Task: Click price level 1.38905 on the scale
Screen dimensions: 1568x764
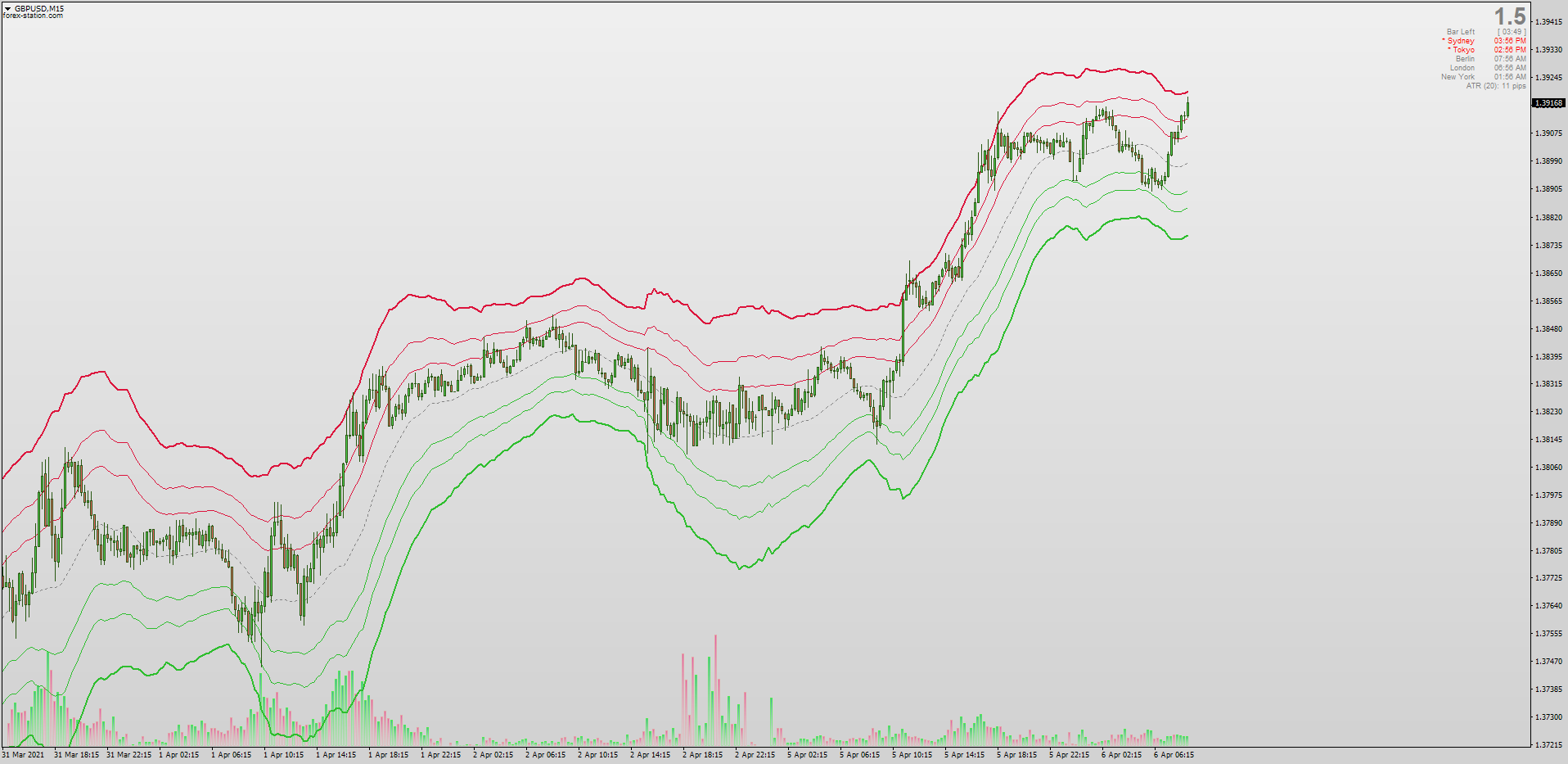Action: pyautogui.click(x=1549, y=189)
